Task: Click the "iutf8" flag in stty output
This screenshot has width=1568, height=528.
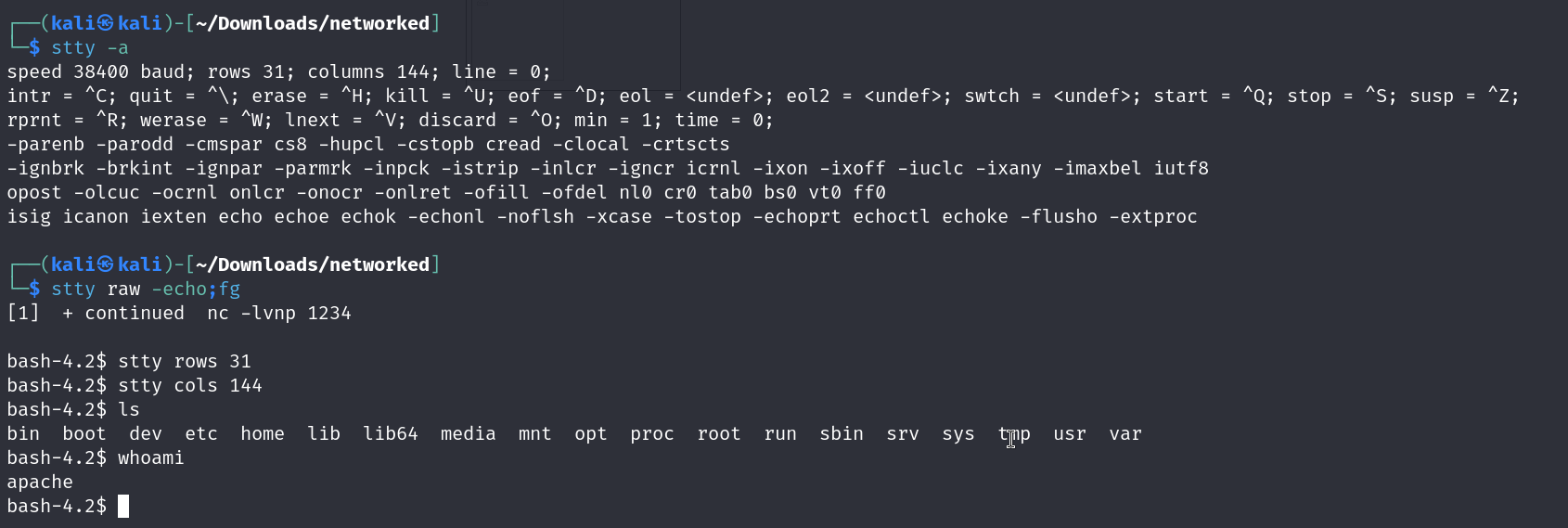Action: click(1181, 168)
